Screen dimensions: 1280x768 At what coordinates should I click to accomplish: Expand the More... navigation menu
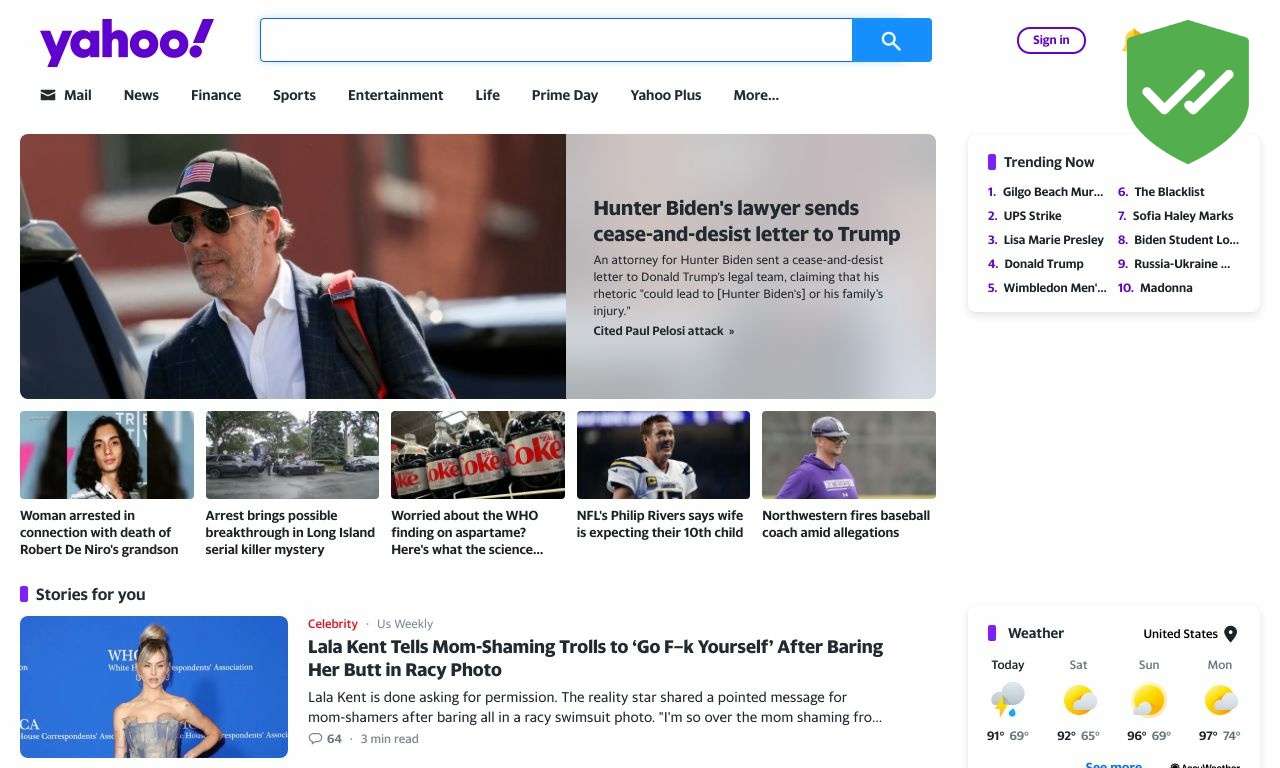[756, 95]
